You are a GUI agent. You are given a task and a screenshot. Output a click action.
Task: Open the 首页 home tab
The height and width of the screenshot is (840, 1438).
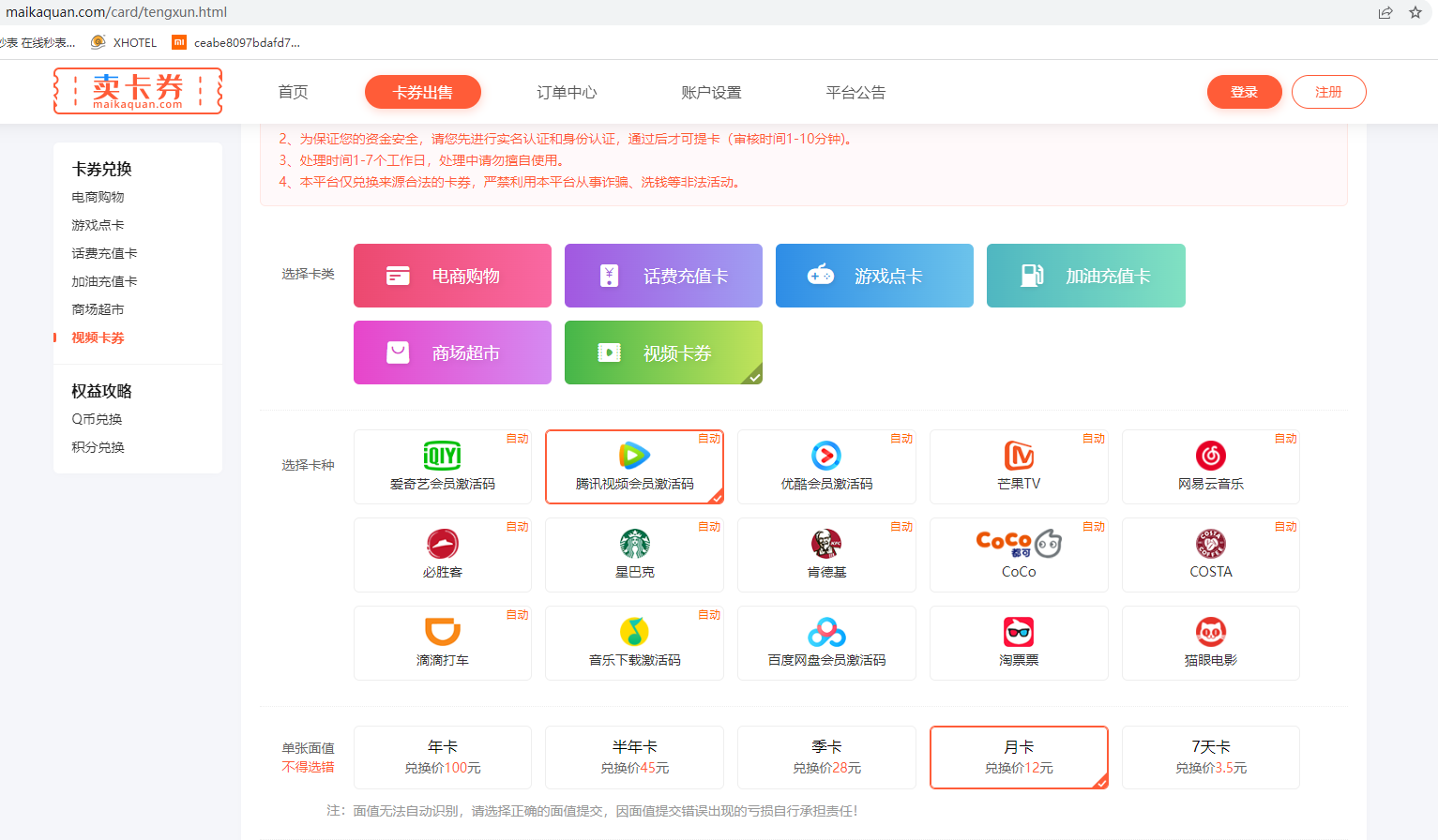(293, 92)
